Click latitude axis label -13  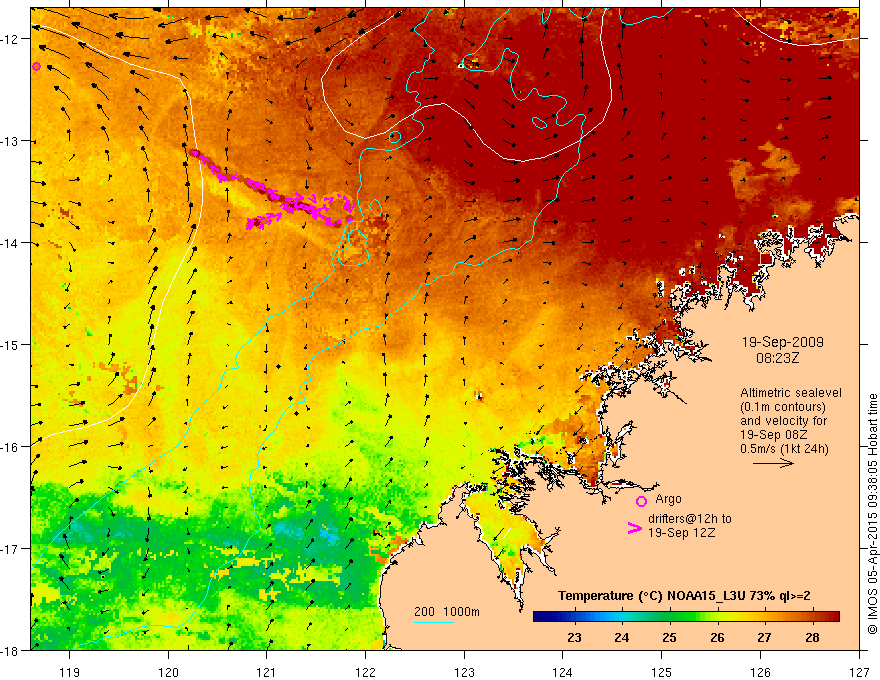tap(11, 141)
